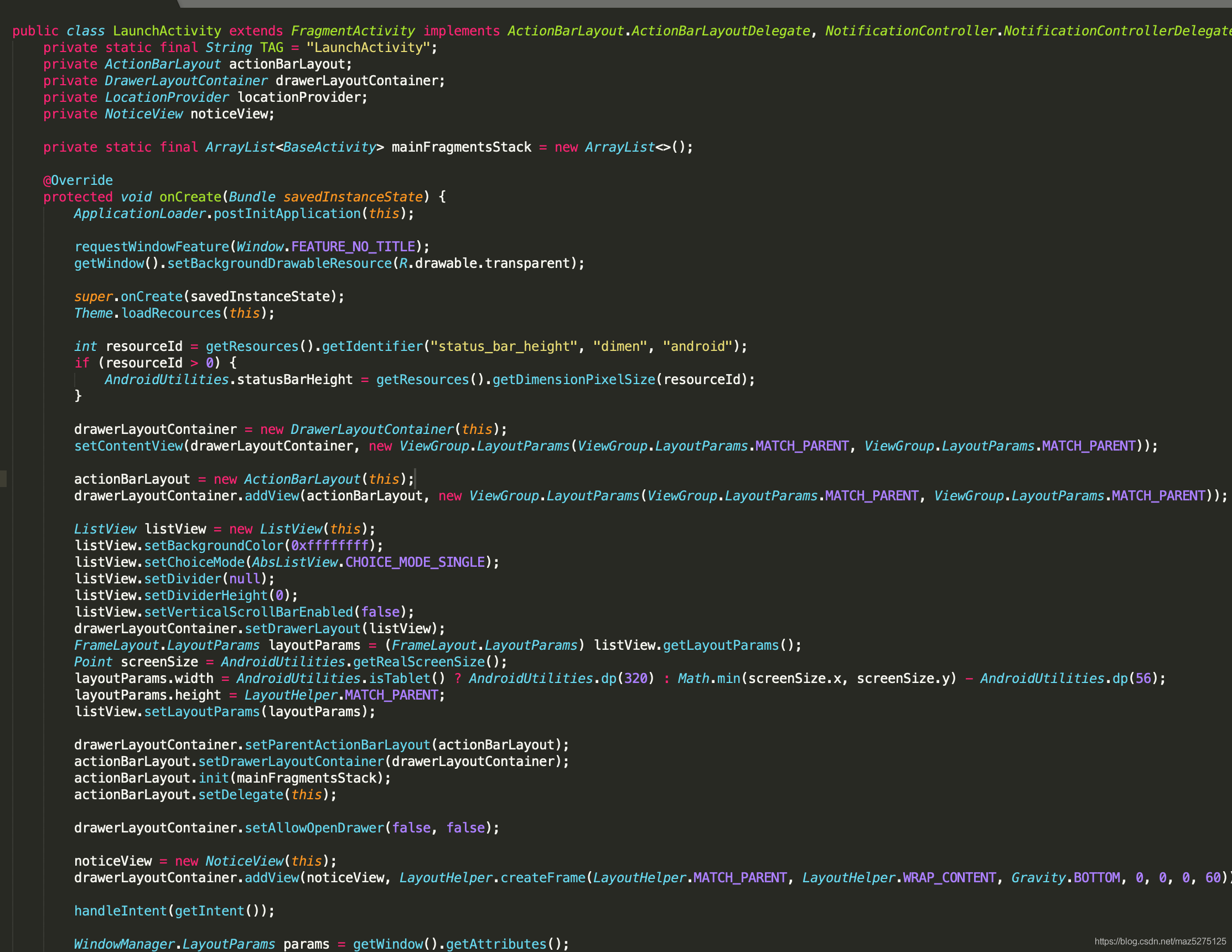
Task: Click setDelegate method call
Action: tap(241, 795)
